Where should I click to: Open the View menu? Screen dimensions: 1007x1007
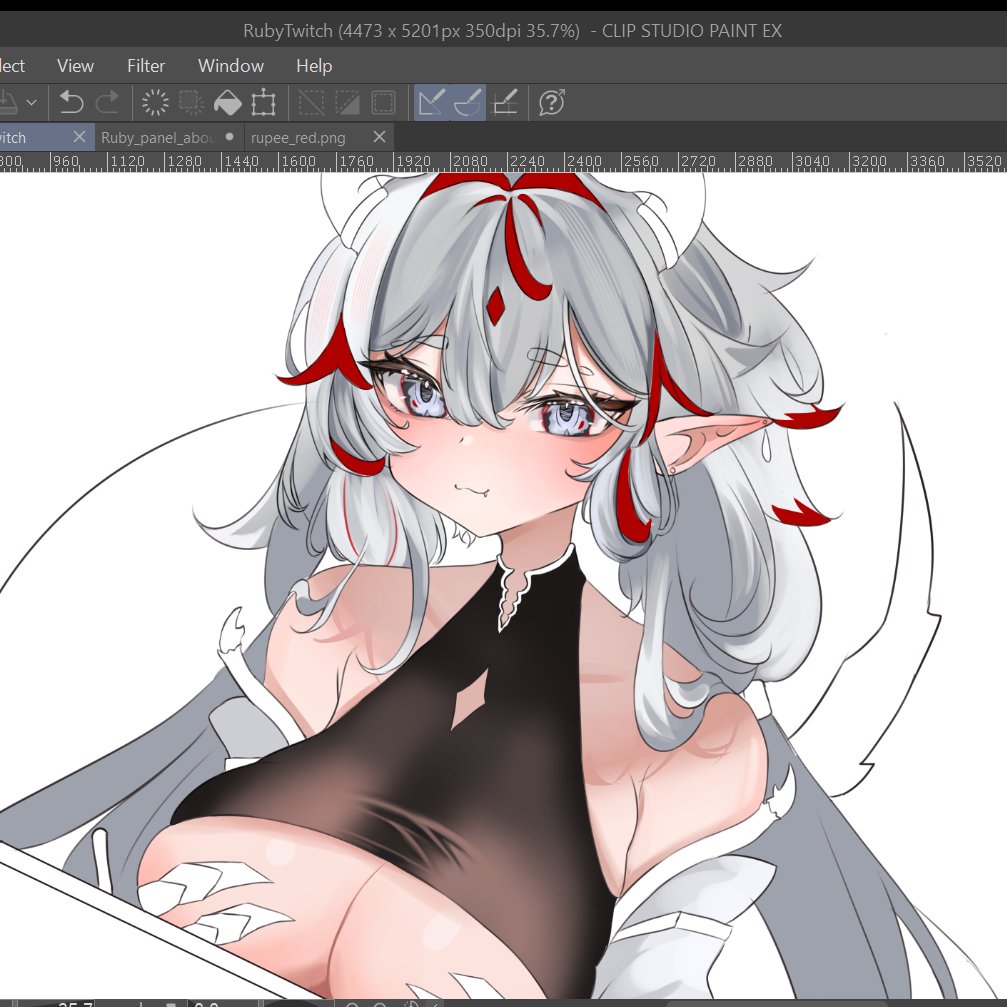click(75, 66)
